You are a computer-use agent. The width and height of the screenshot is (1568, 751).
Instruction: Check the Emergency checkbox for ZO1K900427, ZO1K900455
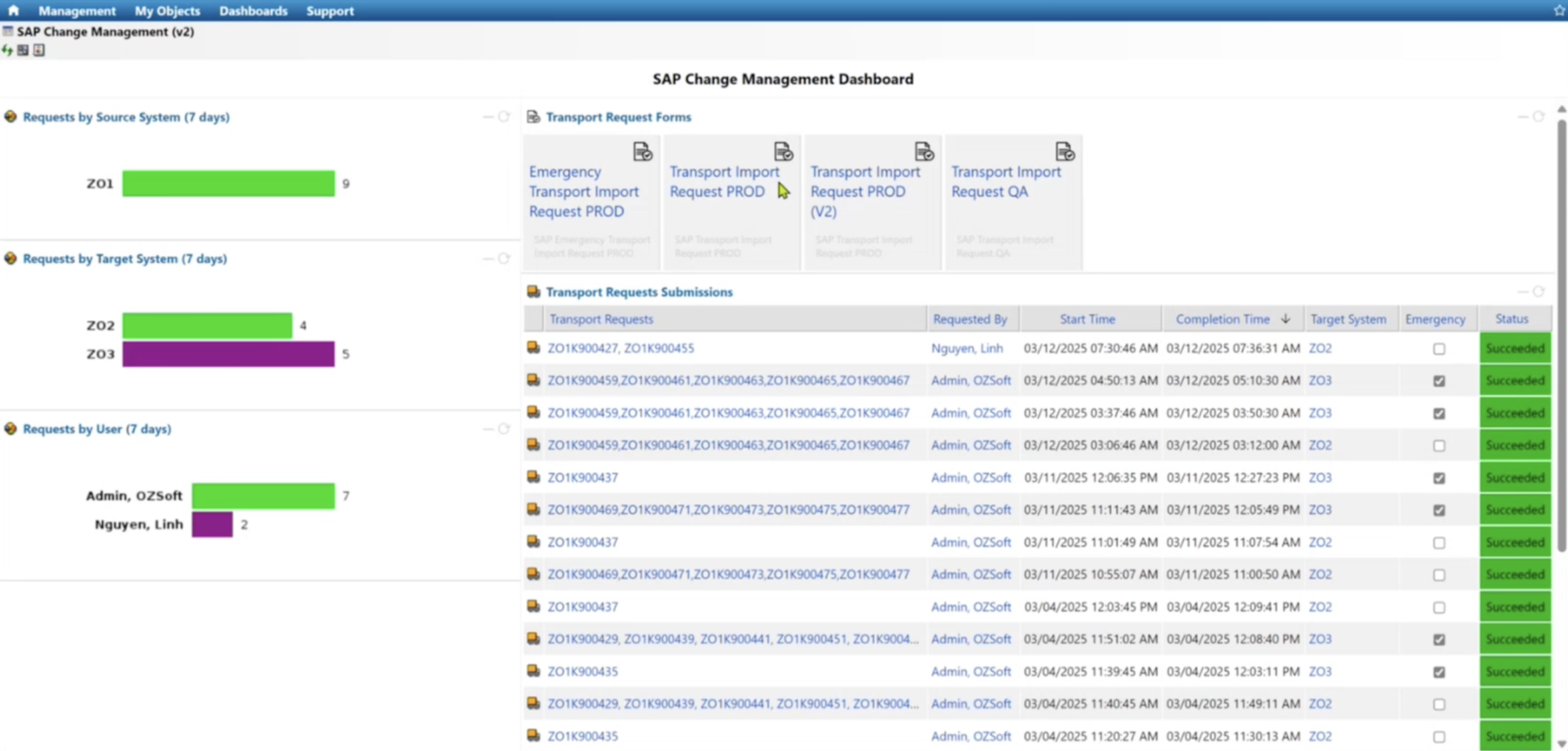1439,348
